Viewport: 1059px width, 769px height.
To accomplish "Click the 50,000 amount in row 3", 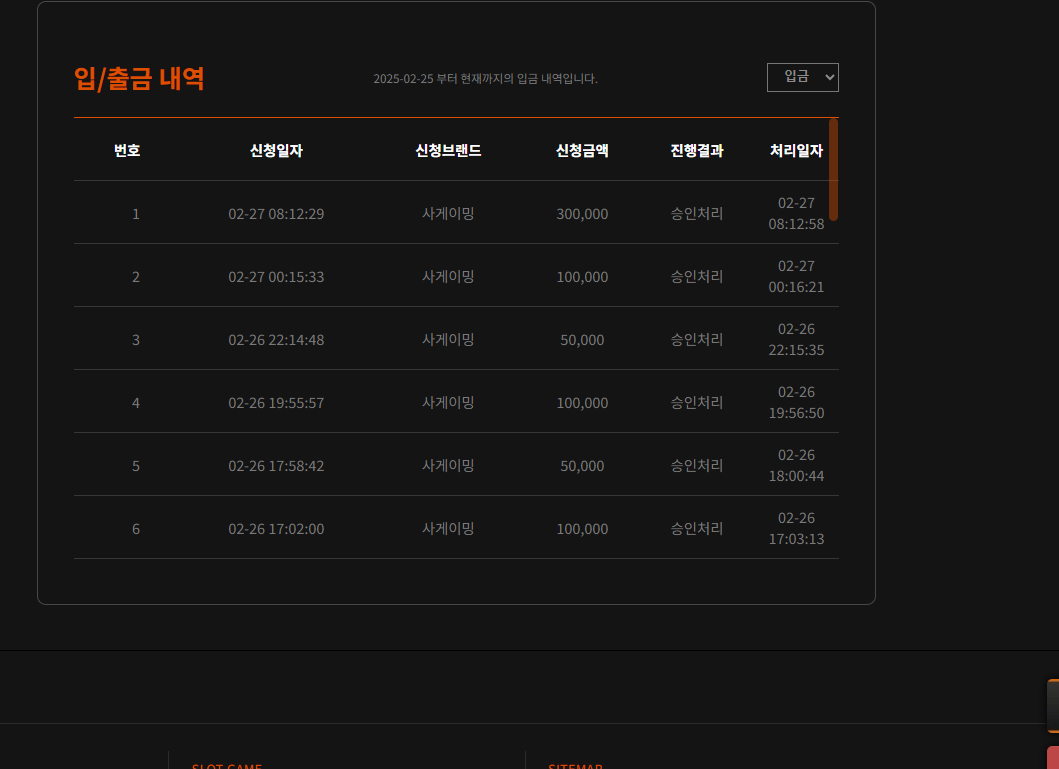I will (x=582, y=340).
